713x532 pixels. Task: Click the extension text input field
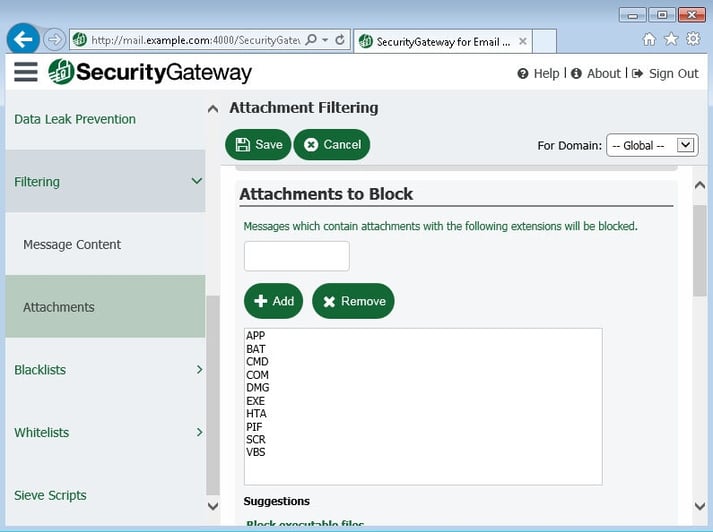click(296, 256)
